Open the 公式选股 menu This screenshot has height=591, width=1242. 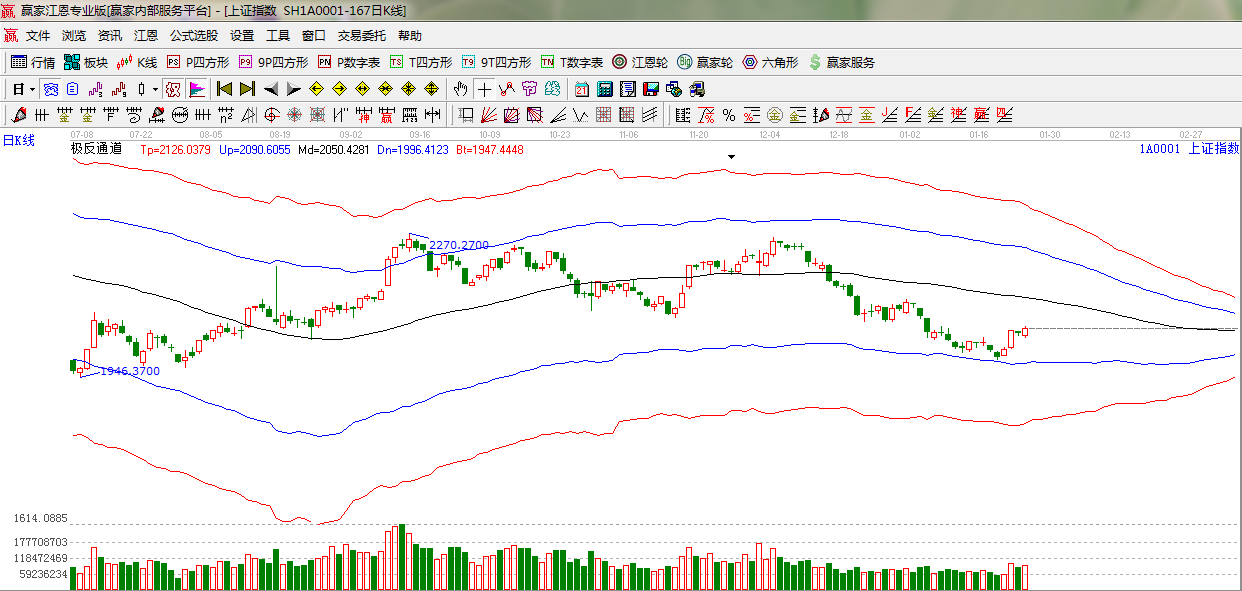193,36
